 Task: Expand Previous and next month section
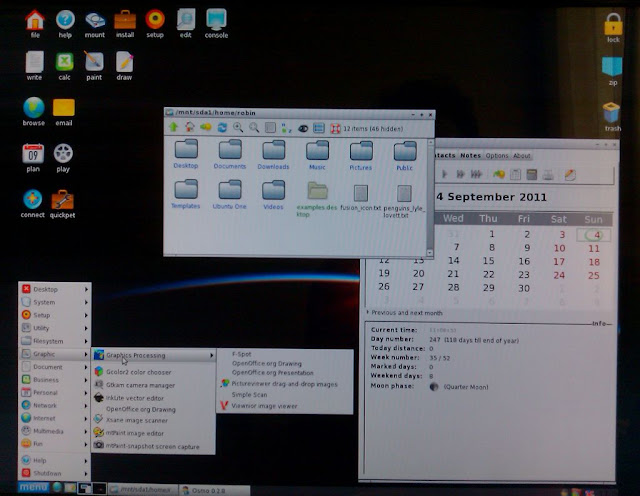[404, 313]
